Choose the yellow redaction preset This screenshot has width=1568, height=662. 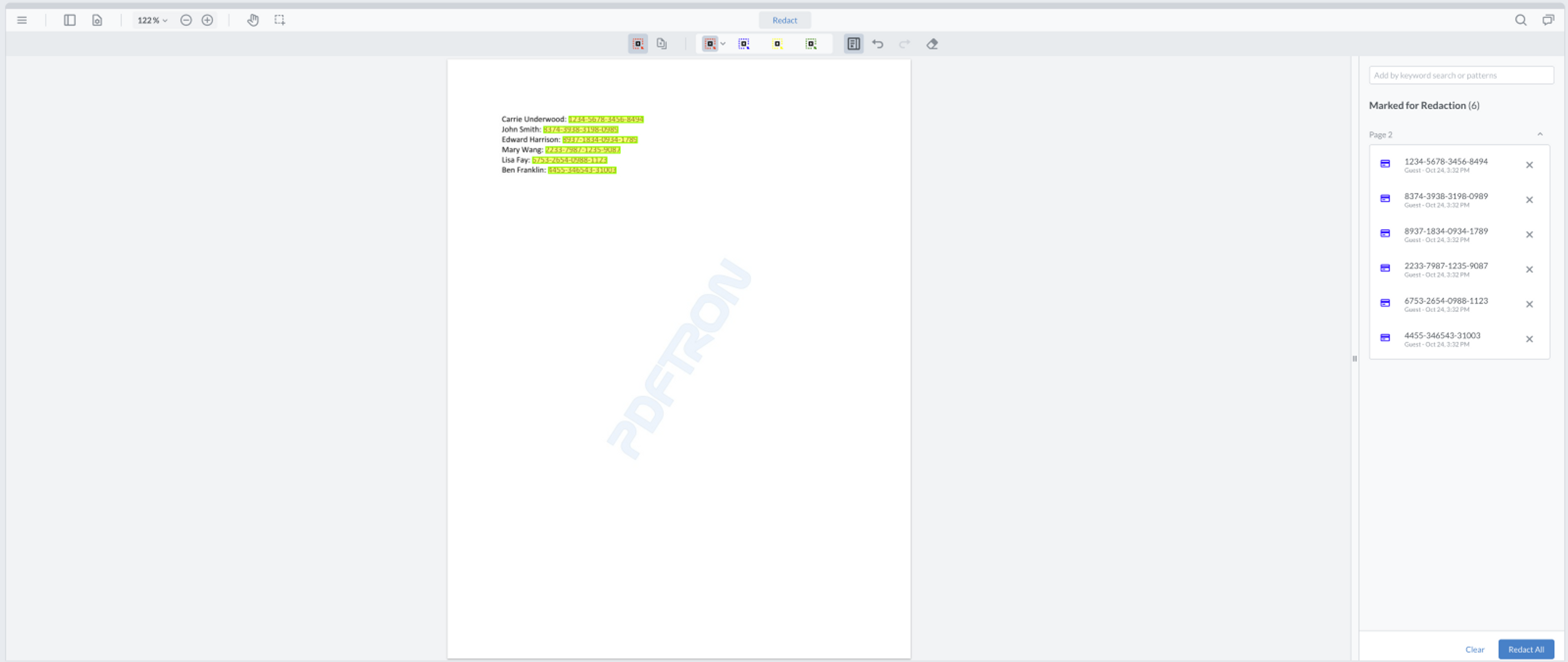click(777, 44)
